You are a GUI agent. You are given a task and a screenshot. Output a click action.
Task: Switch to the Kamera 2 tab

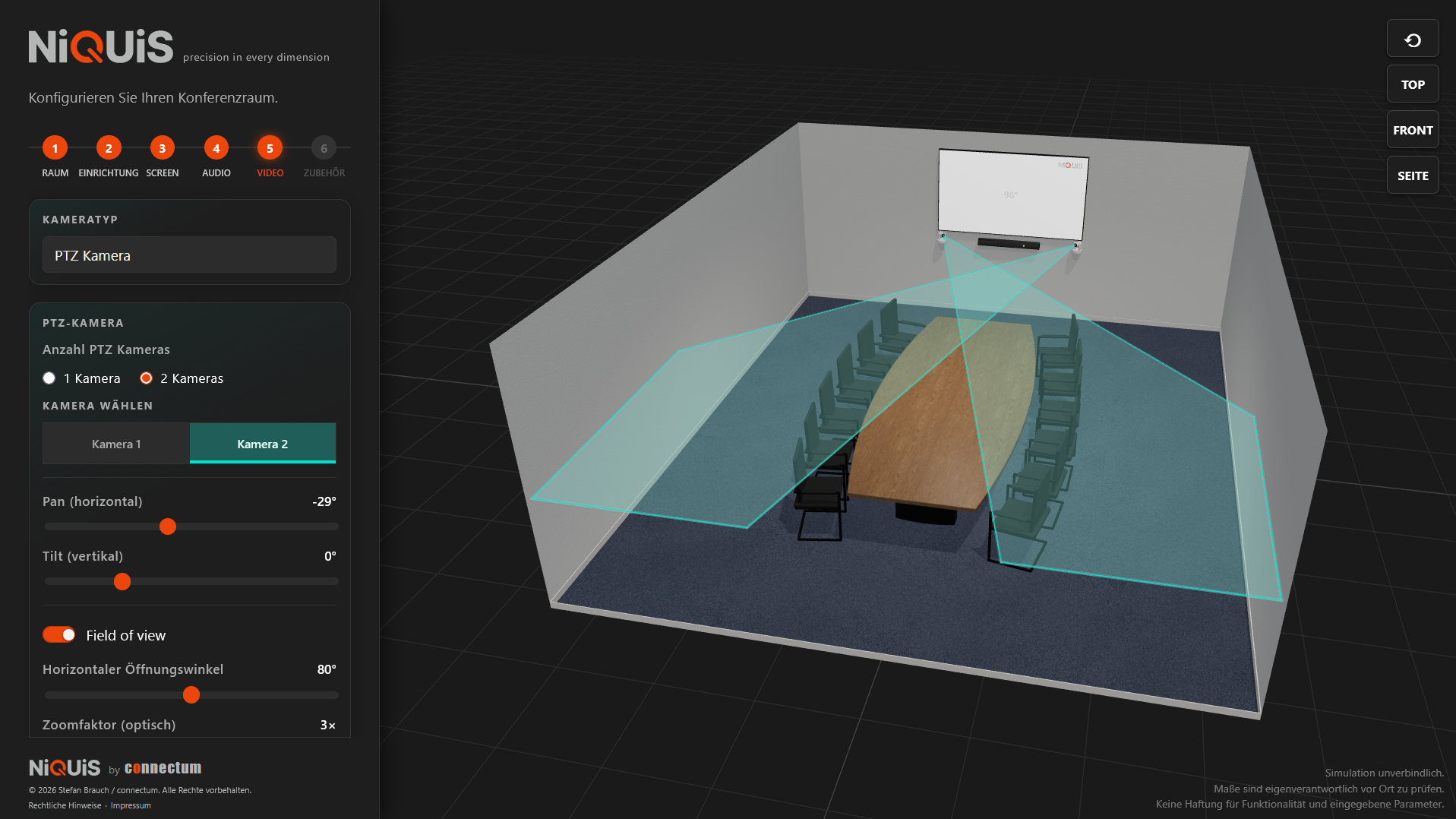[263, 444]
